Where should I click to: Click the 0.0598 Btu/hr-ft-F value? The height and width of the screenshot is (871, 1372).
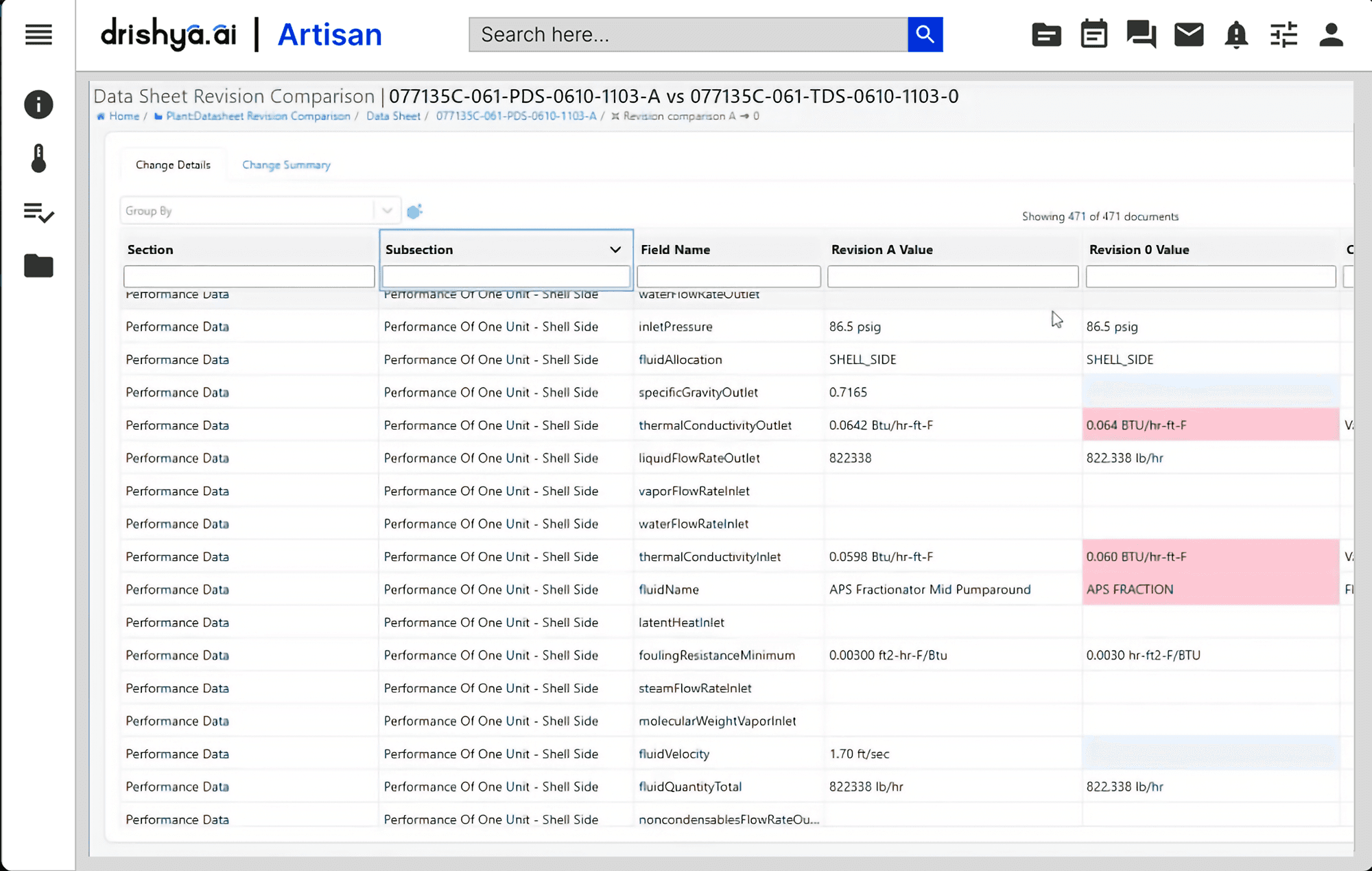click(x=881, y=557)
